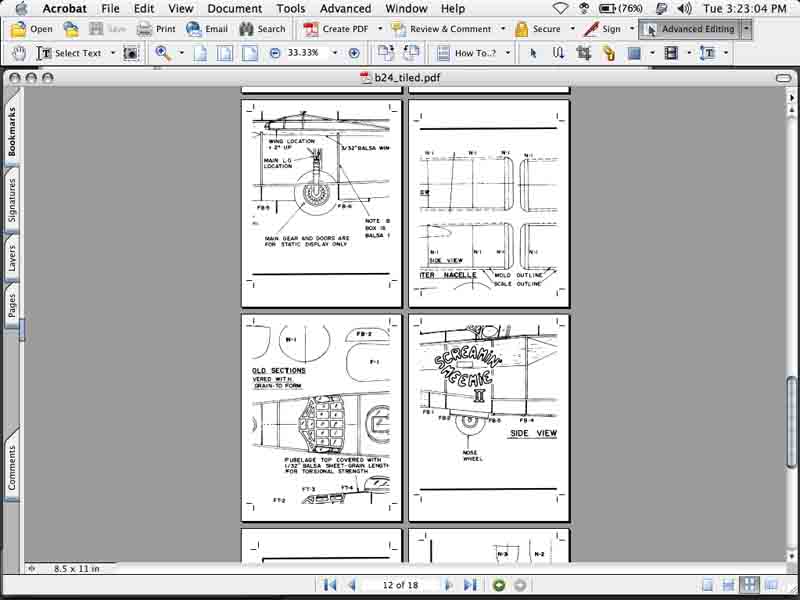Screen dimensions: 800x600
Task: Select the Hand tool
Action: 19,53
